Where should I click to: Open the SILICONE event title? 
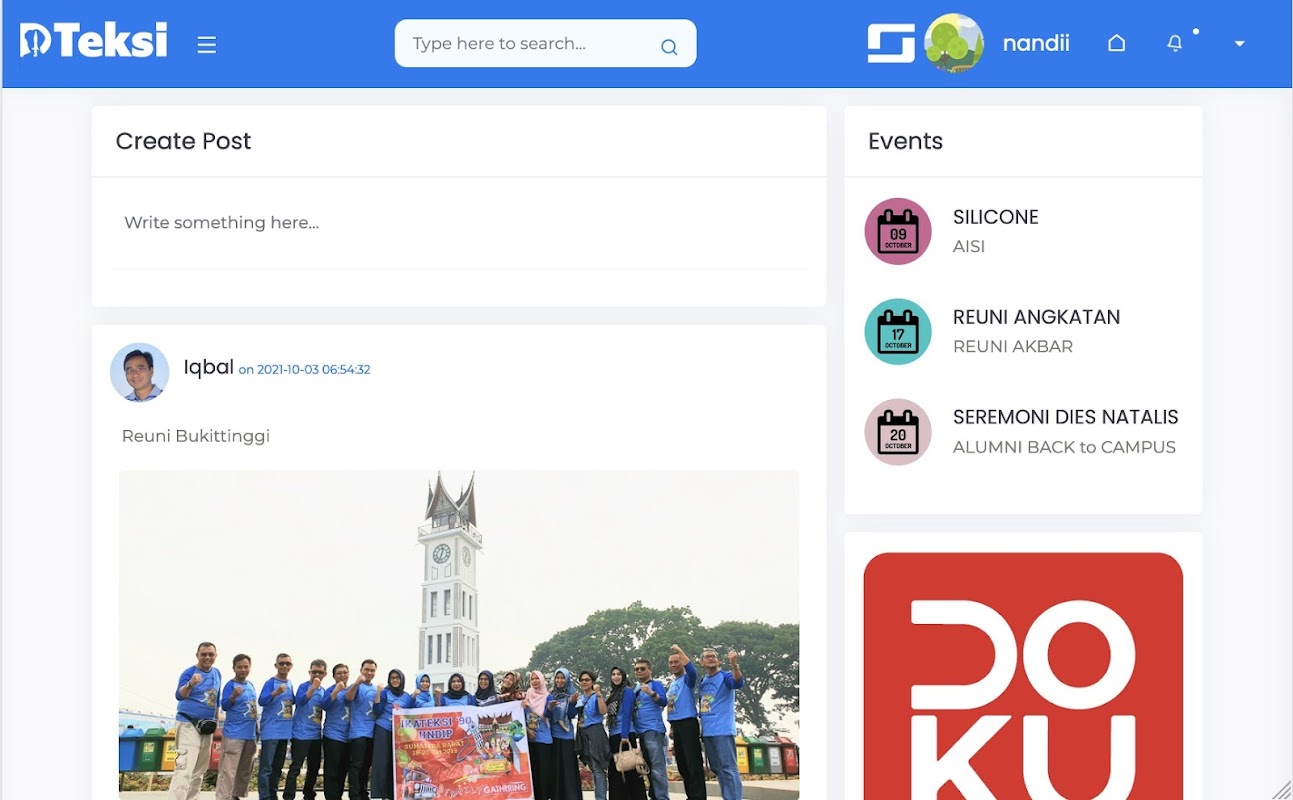(996, 217)
